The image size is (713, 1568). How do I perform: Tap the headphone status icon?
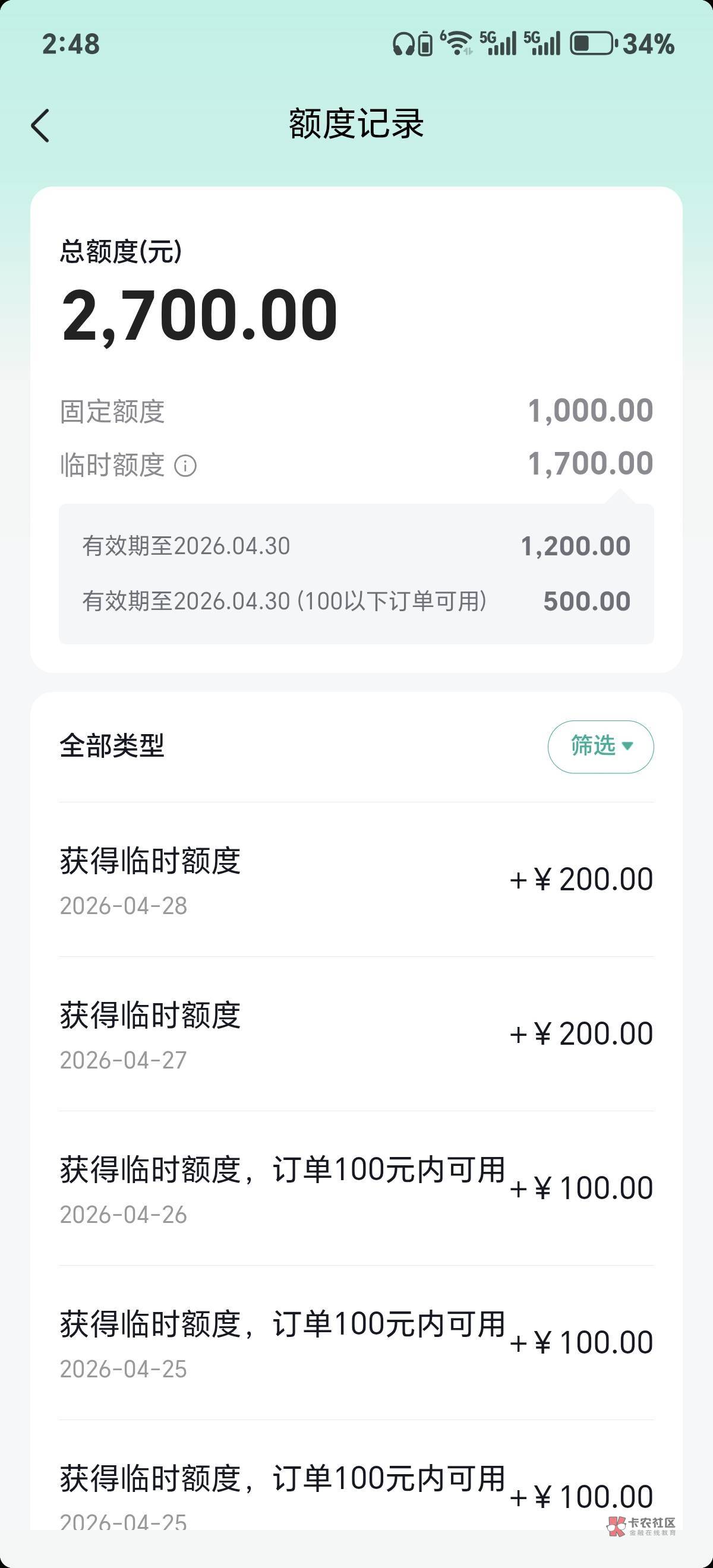point(403,45)
